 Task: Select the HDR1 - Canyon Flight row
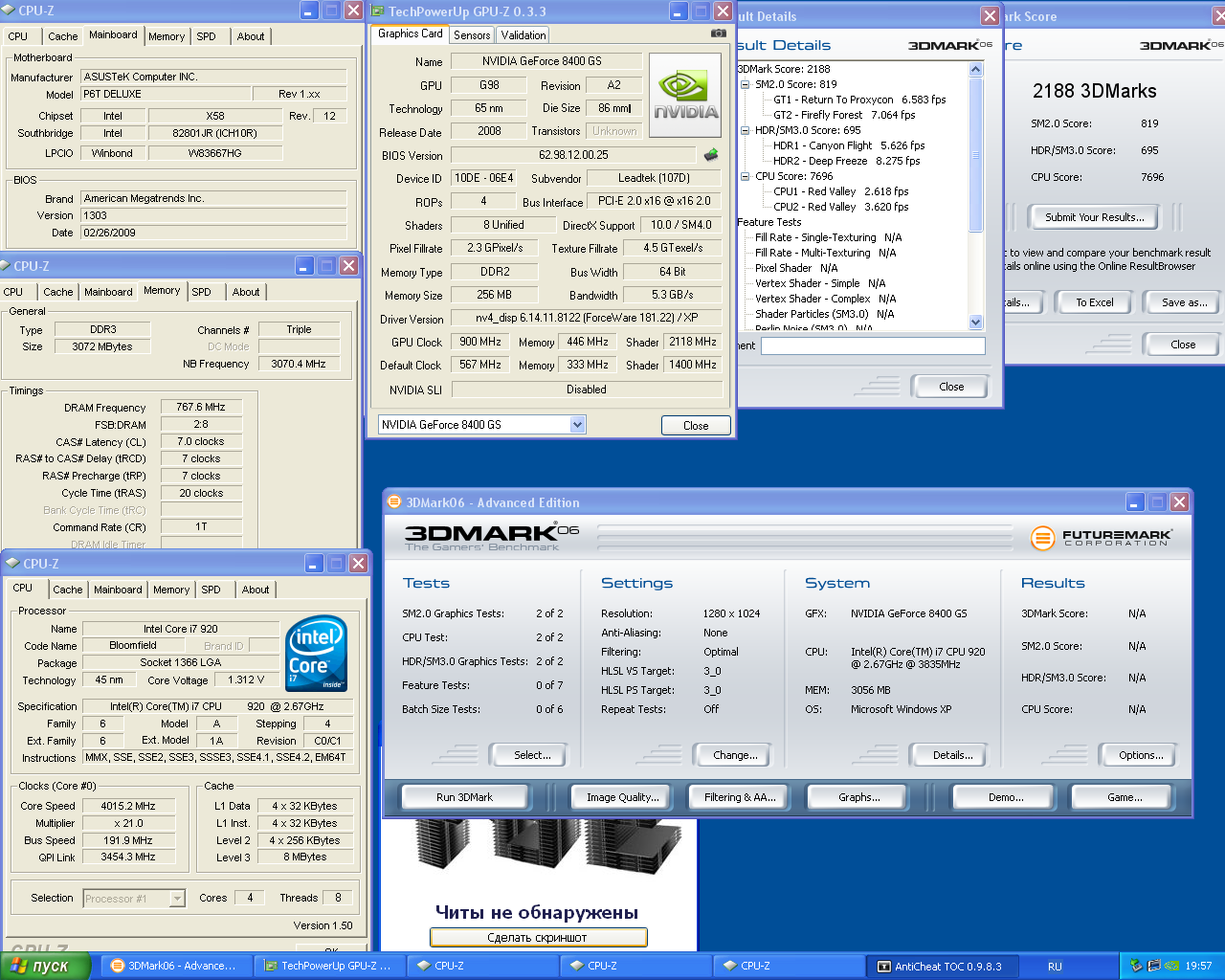[849, 145]
